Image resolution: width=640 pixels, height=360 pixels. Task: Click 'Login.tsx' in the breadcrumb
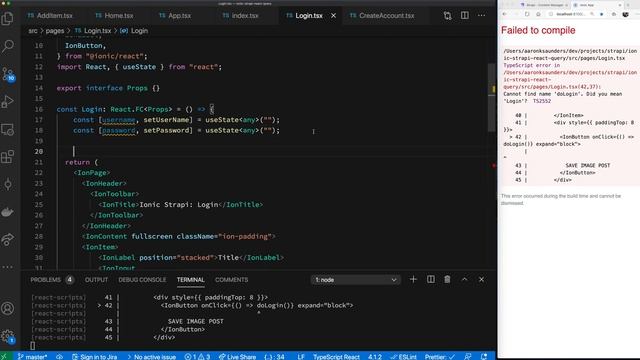pos(93,31)
